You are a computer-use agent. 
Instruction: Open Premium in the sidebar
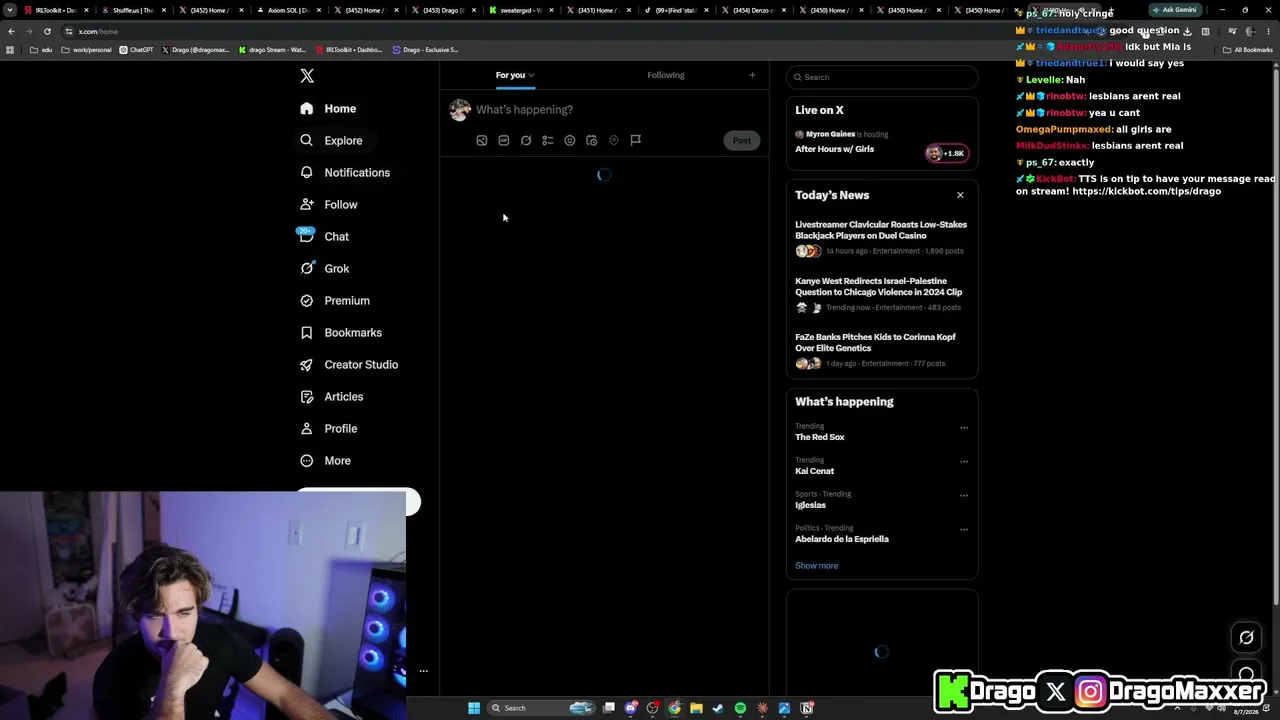pyautogui.click(x=335, y=301)
